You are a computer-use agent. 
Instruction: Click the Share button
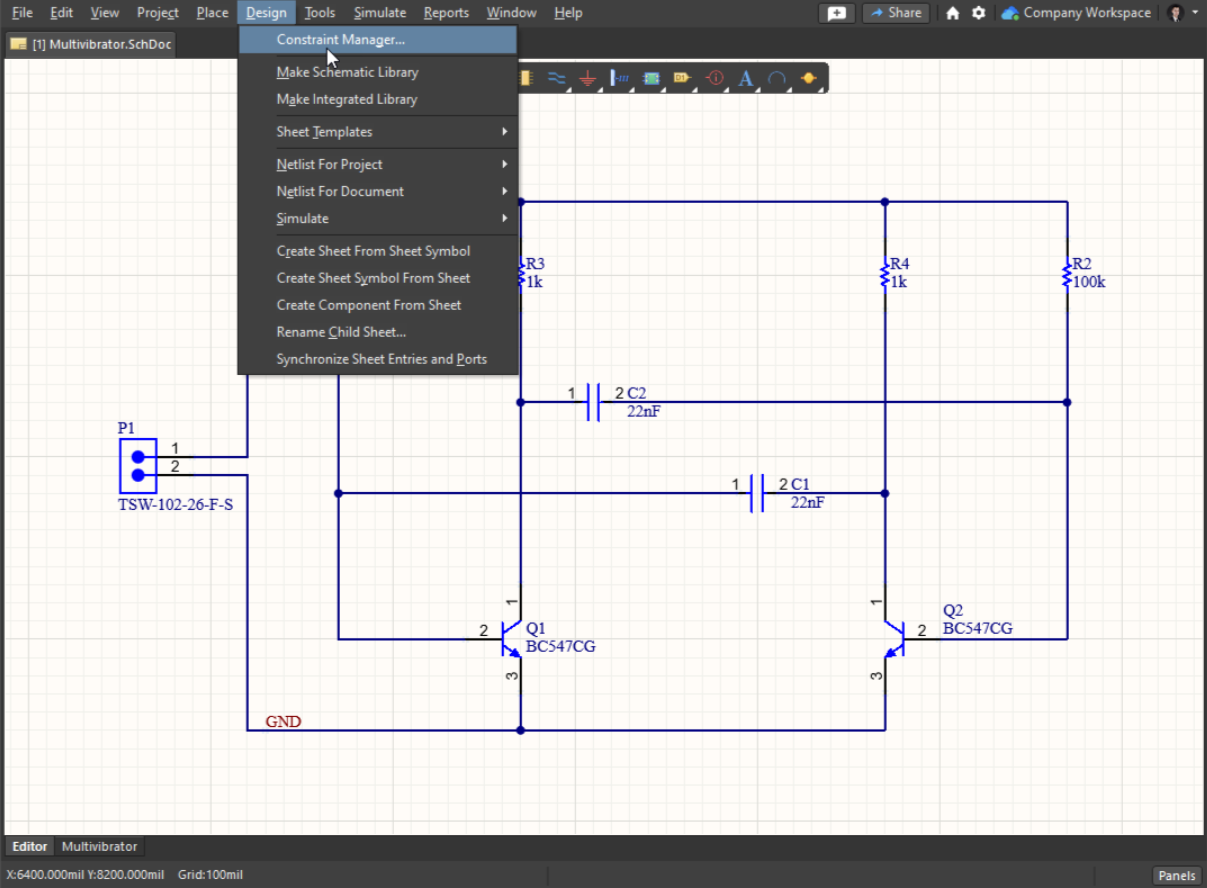pos(894,13)
